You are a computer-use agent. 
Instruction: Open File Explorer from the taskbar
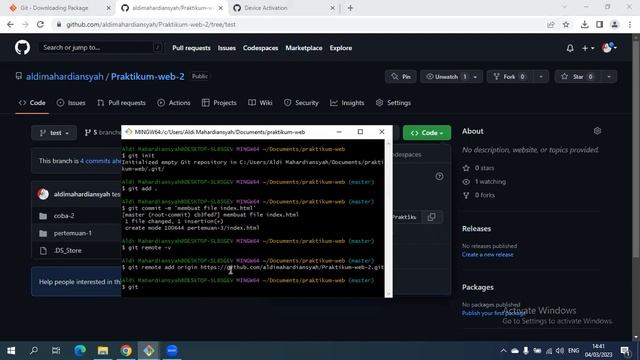103,351
